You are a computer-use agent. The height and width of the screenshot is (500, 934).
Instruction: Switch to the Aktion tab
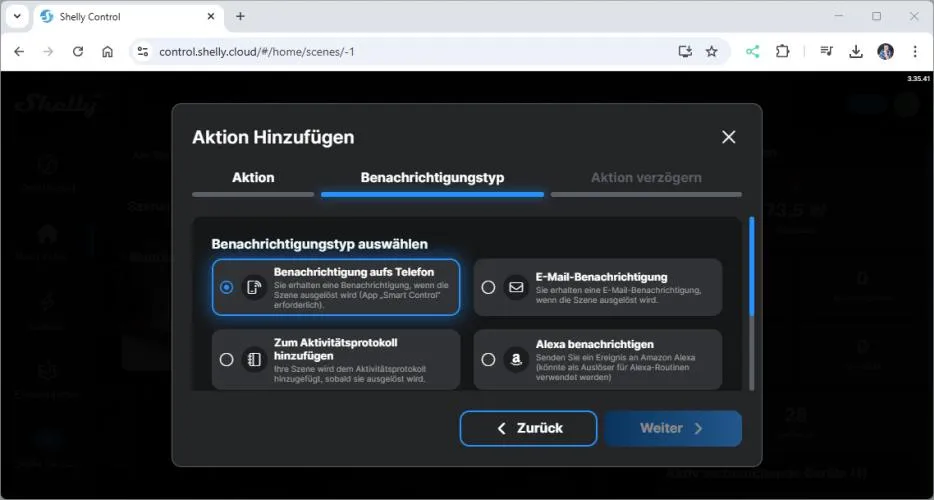tap(253, 178)
